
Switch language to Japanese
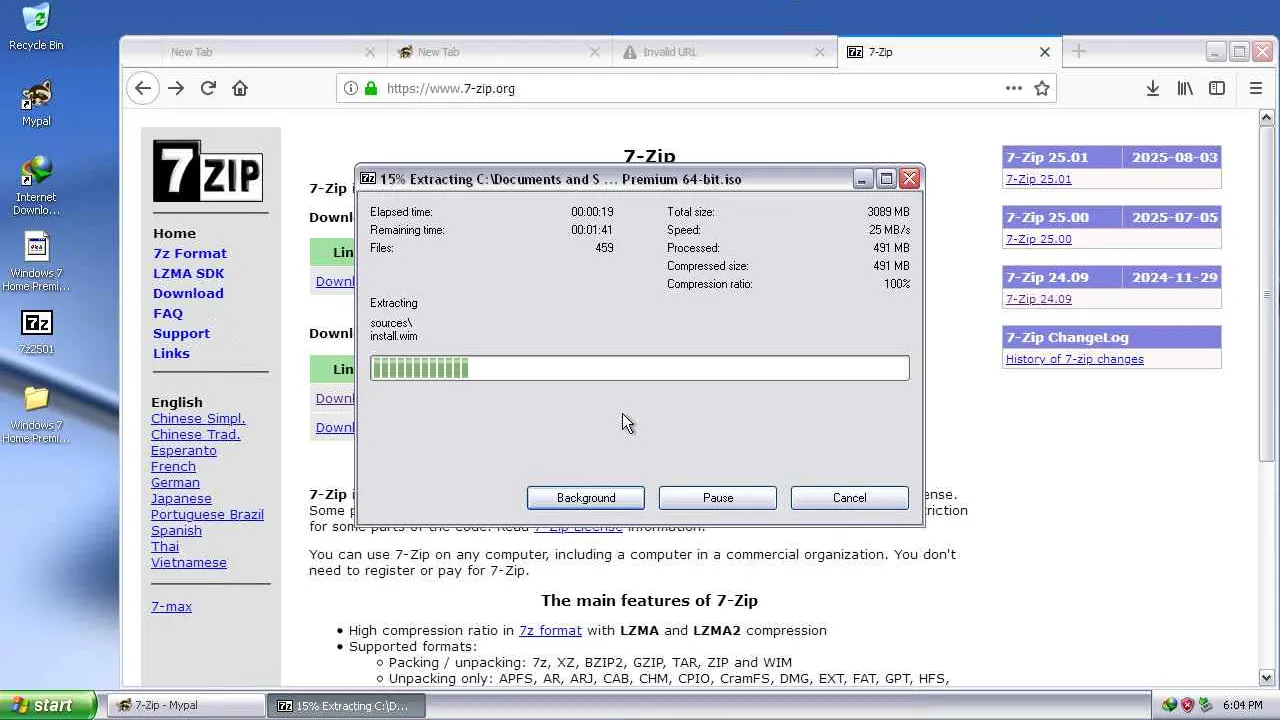(x=181, y=498)
